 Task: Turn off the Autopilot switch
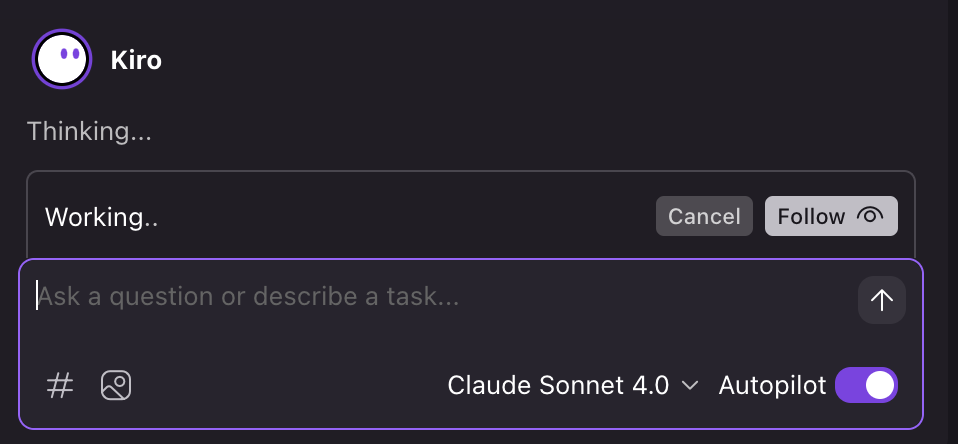point(866,385)
